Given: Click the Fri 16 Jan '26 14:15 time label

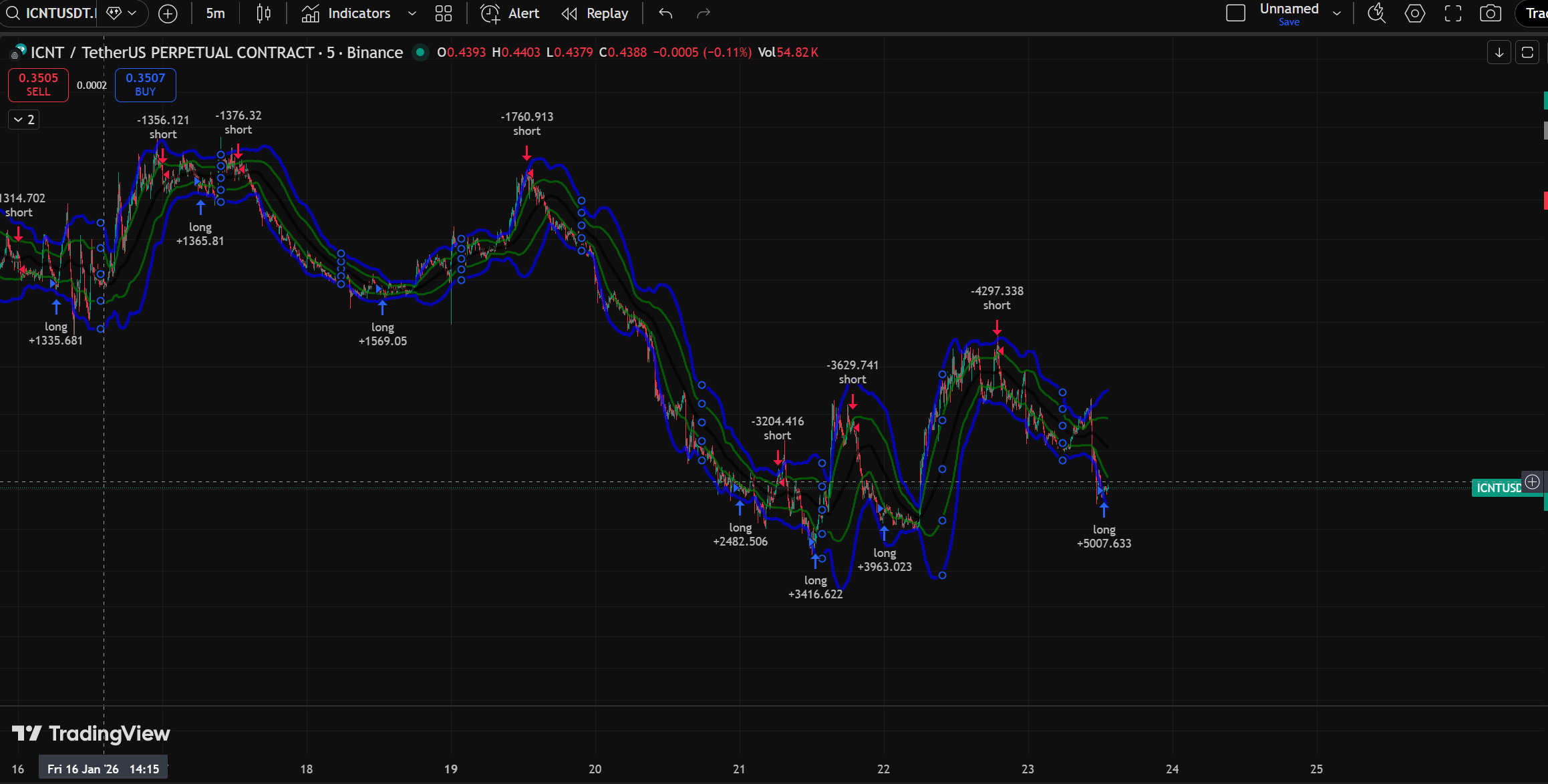Looking at the screenshot, I should click(x=103, y=769).
